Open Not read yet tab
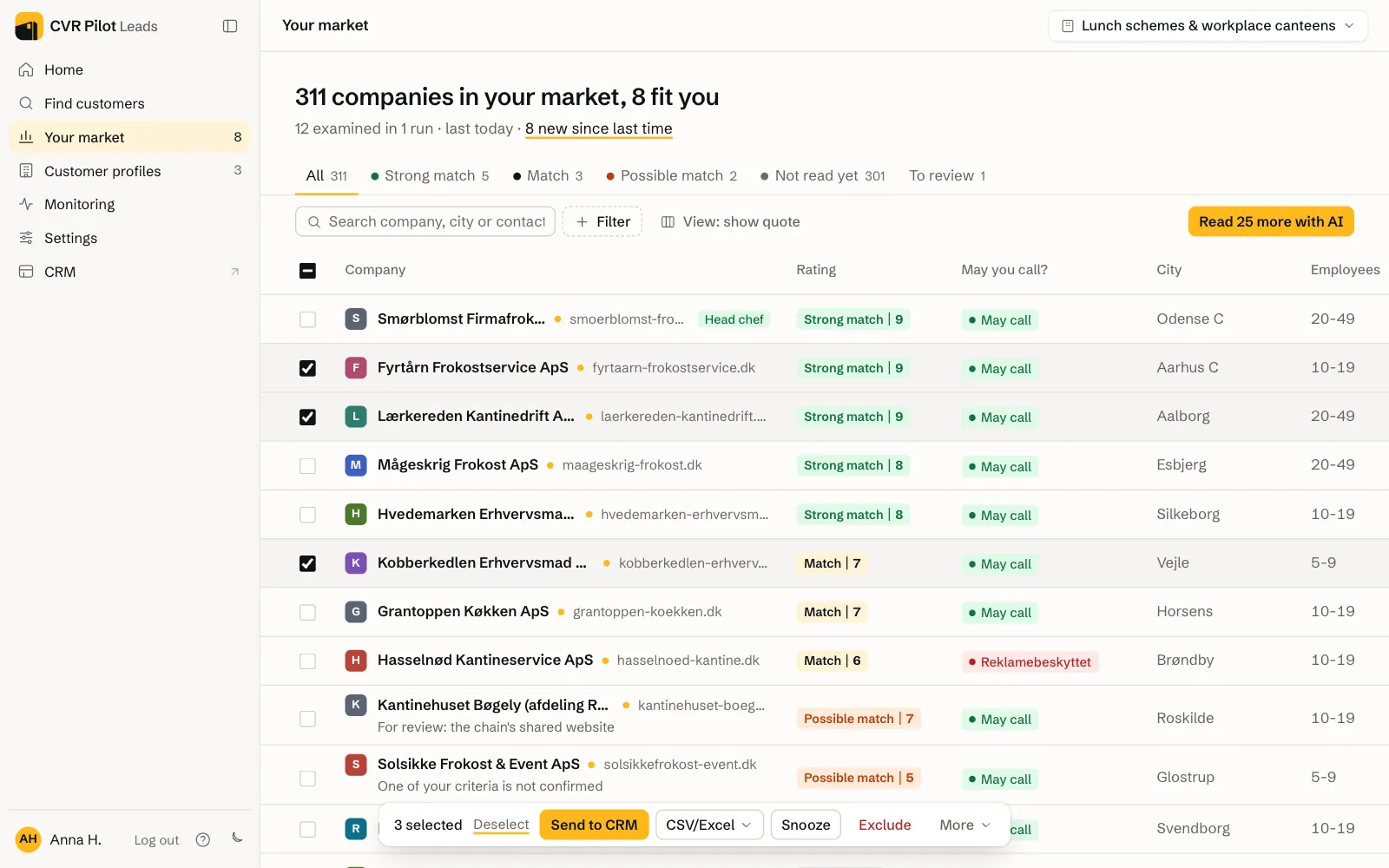 click(x=822, y=175)
